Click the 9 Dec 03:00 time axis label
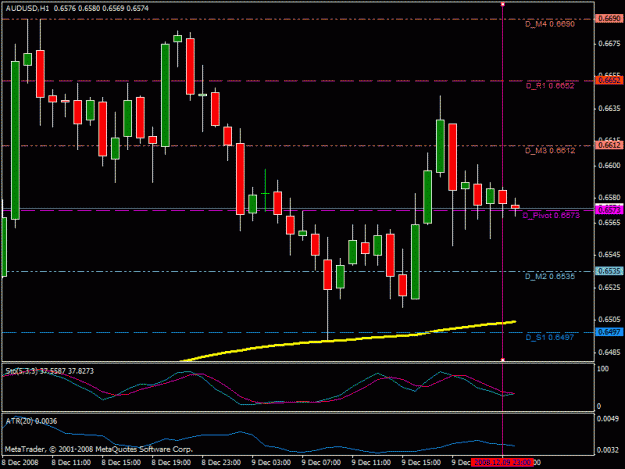 click(271, 462)
